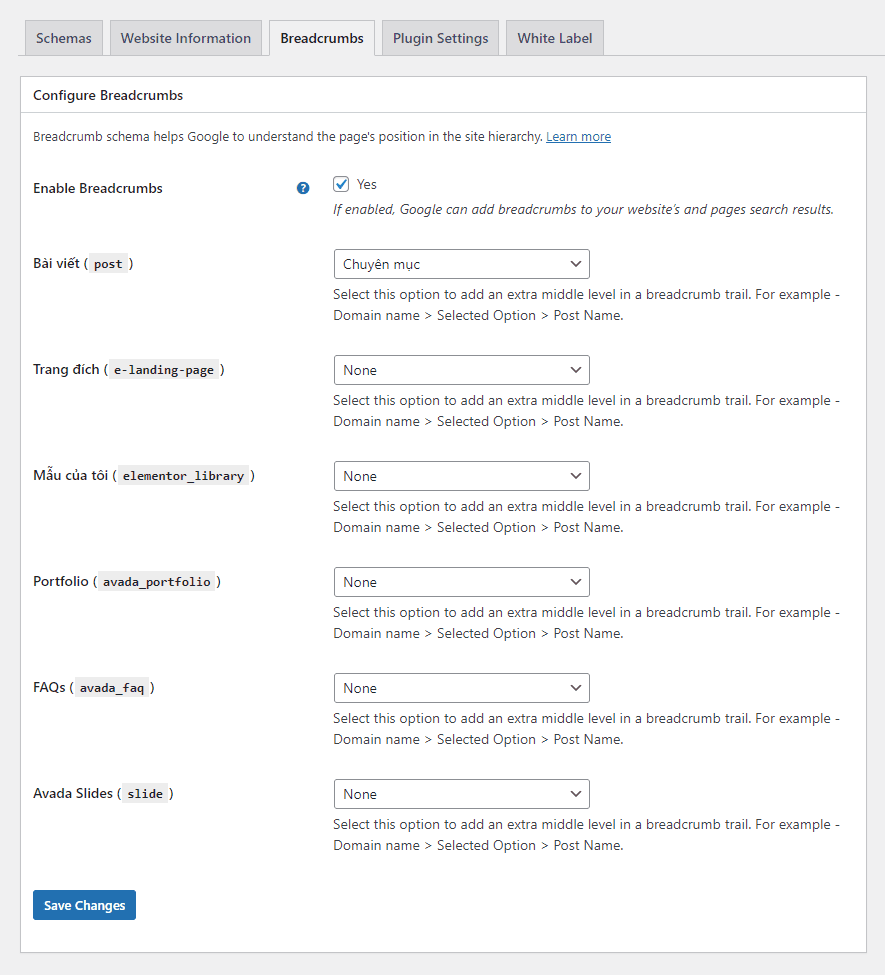The image size is (885, 975).
Task: Expand the Trang đích e-landing-page dropdown
Action: (x=461, y=370)
